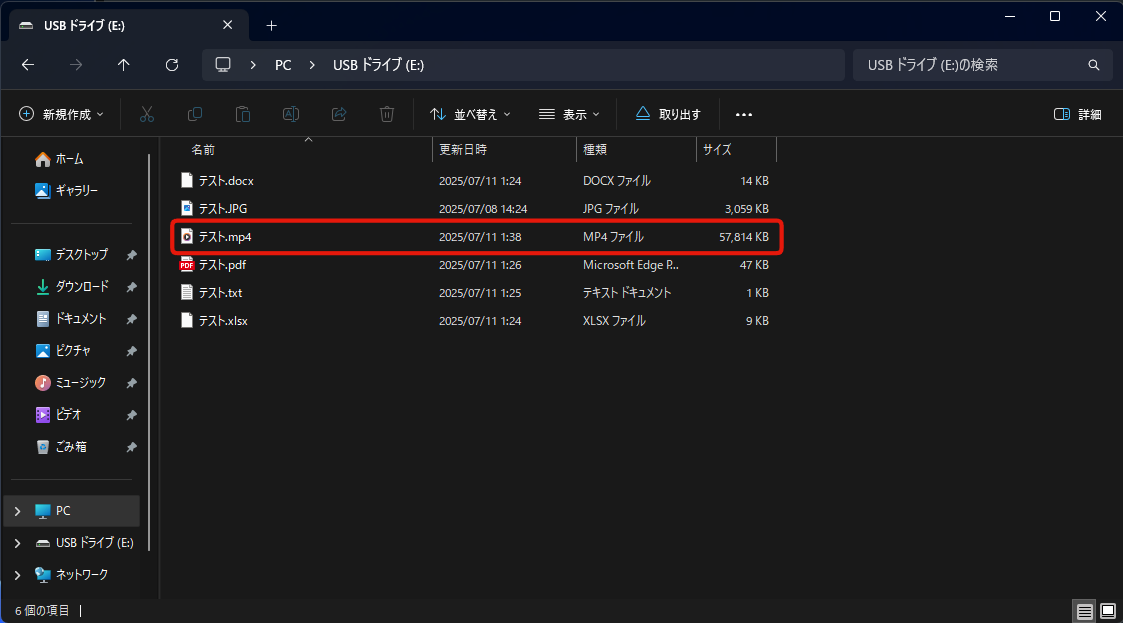
Task: Click the Cut scissors icon
Action: click(x=147, y=114)
